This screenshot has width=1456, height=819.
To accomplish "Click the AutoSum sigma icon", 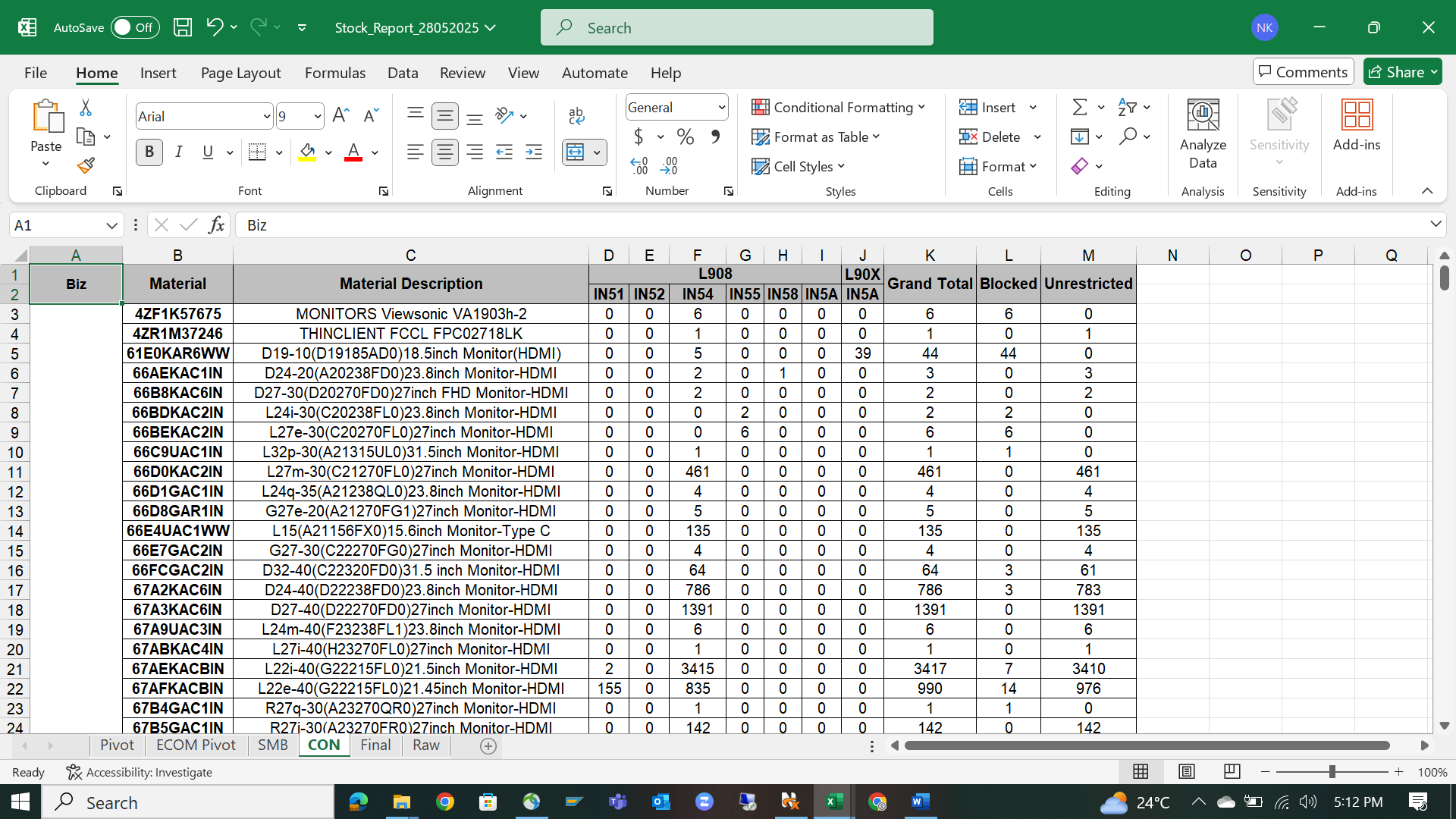I will [x=1080, y=108].
